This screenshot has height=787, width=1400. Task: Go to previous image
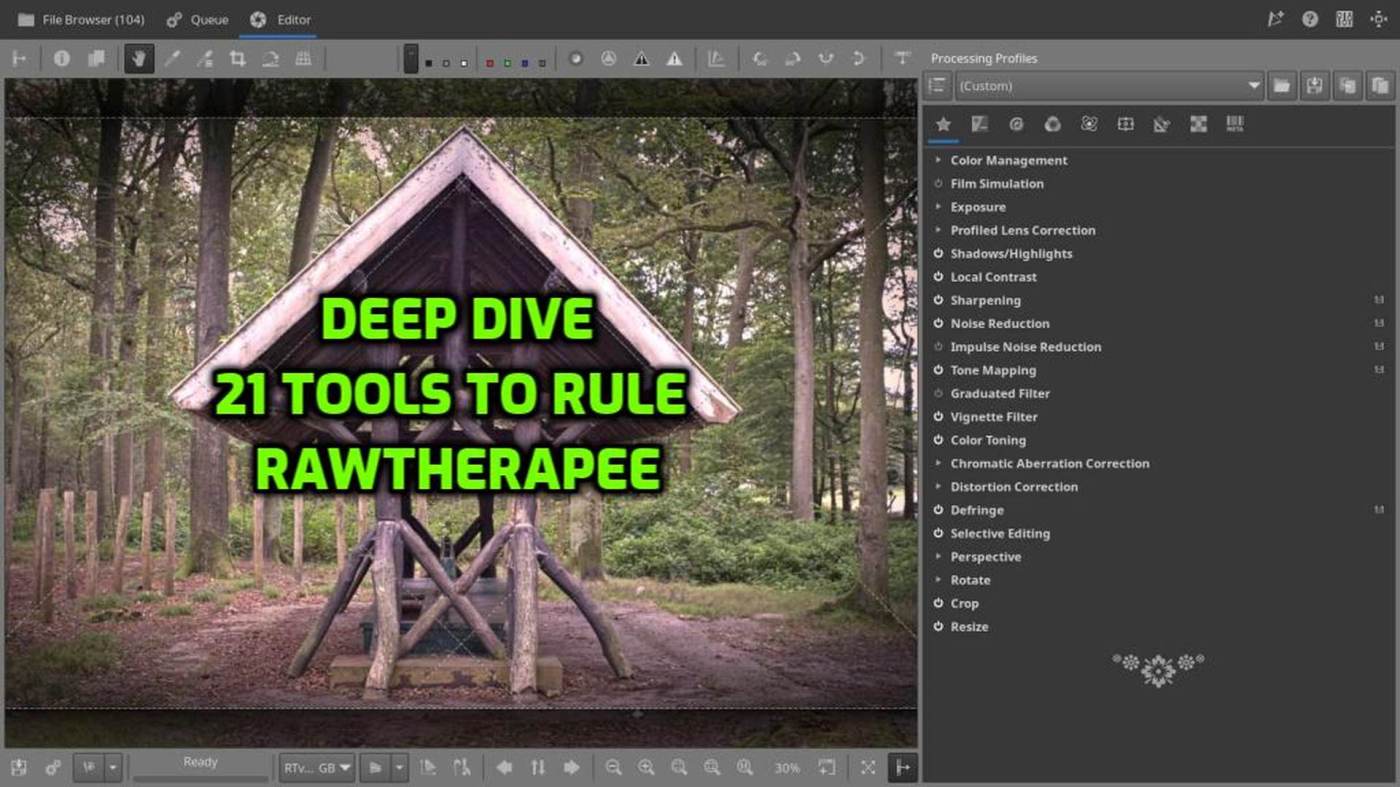tap(504, 767)
